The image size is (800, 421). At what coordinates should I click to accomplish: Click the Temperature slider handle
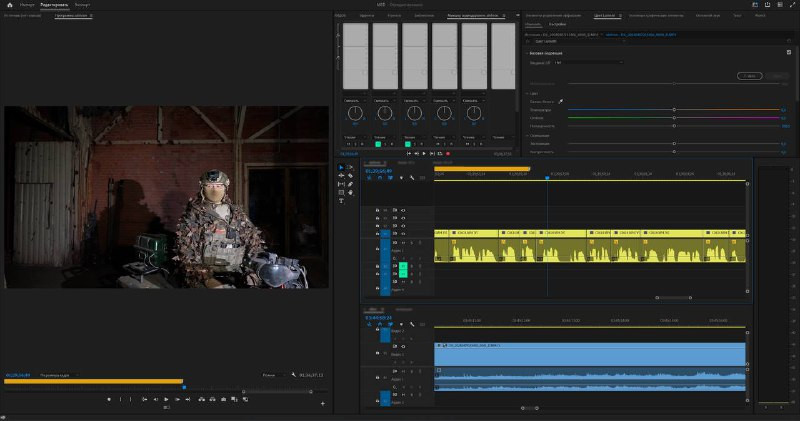pyautogui.click(x=674, y=110)
